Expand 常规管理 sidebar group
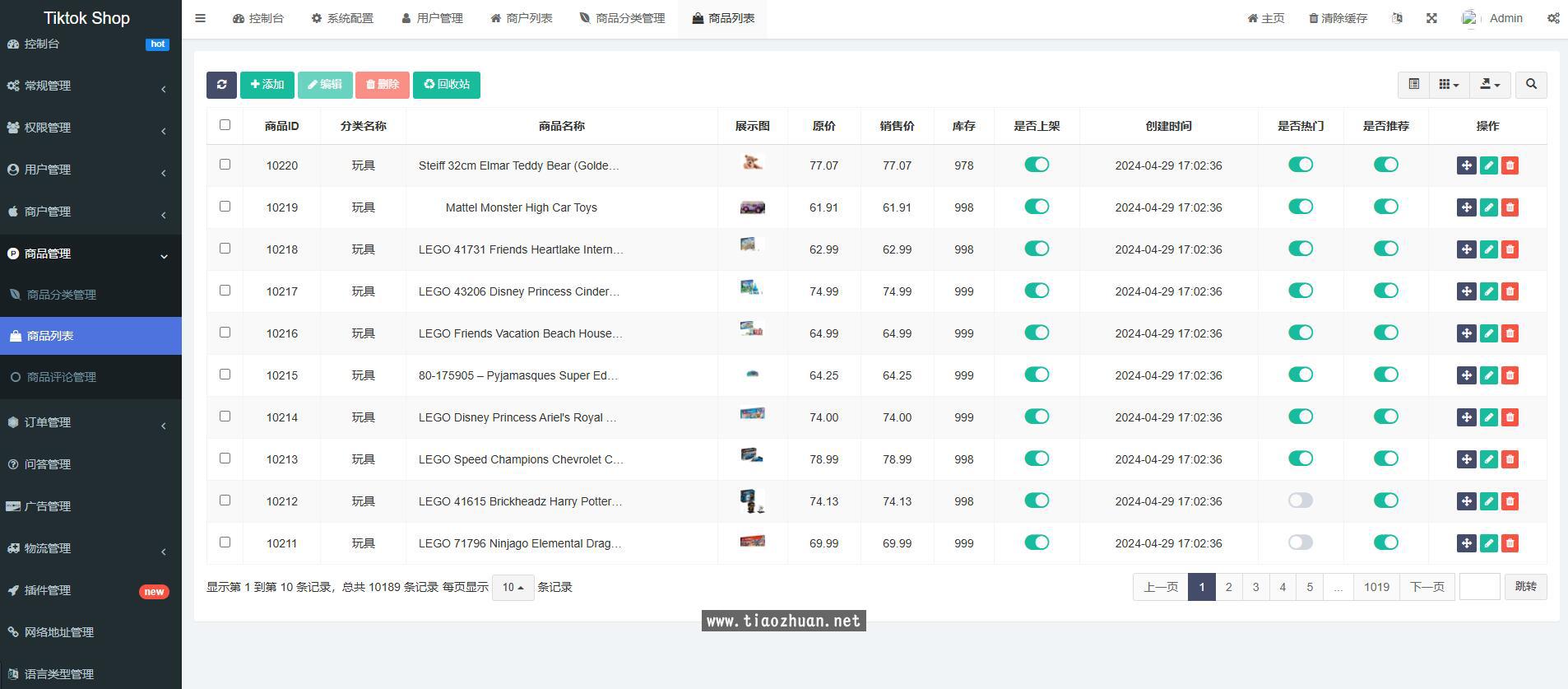1568x689 pixels. 90,86
